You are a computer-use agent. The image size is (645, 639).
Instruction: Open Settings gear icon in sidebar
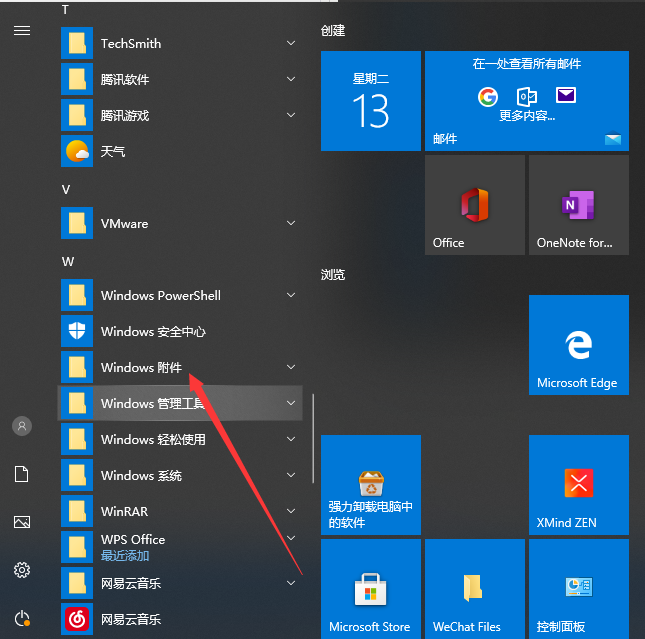tap(21, 570)
